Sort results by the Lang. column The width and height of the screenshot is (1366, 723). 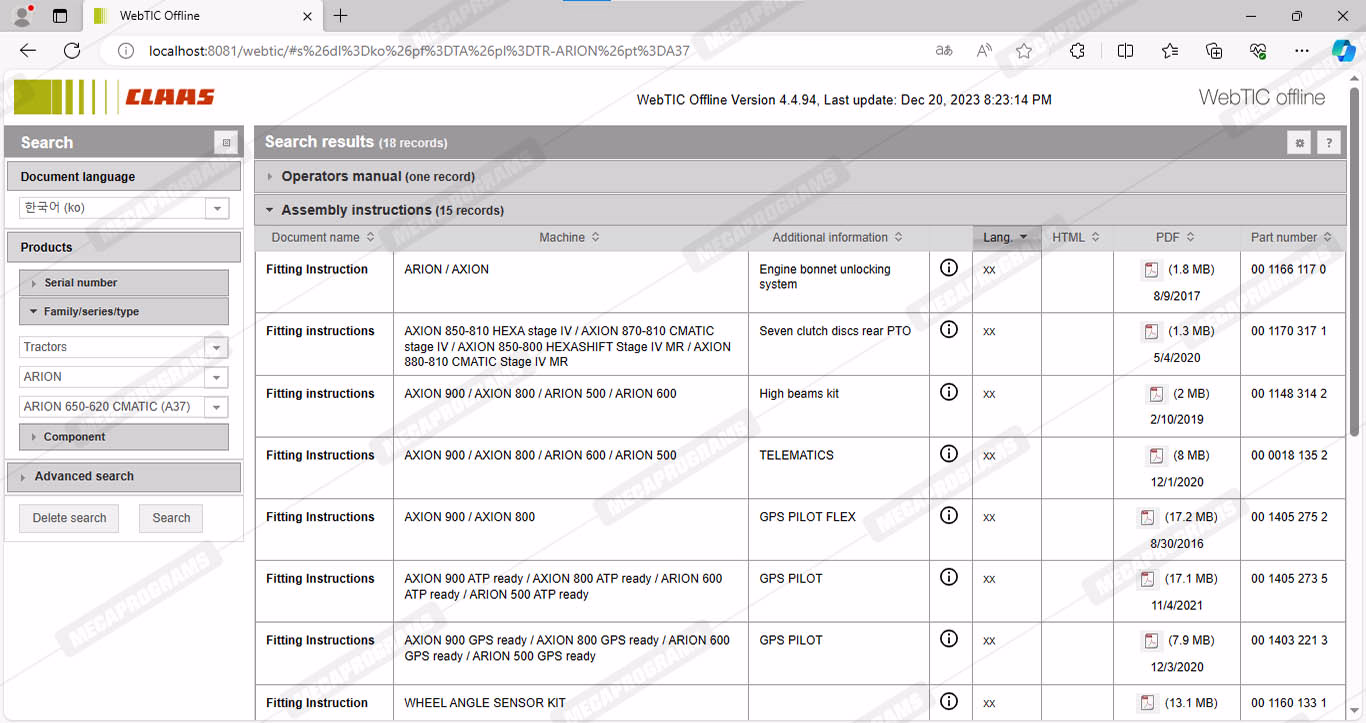[x=1005, y=238]
